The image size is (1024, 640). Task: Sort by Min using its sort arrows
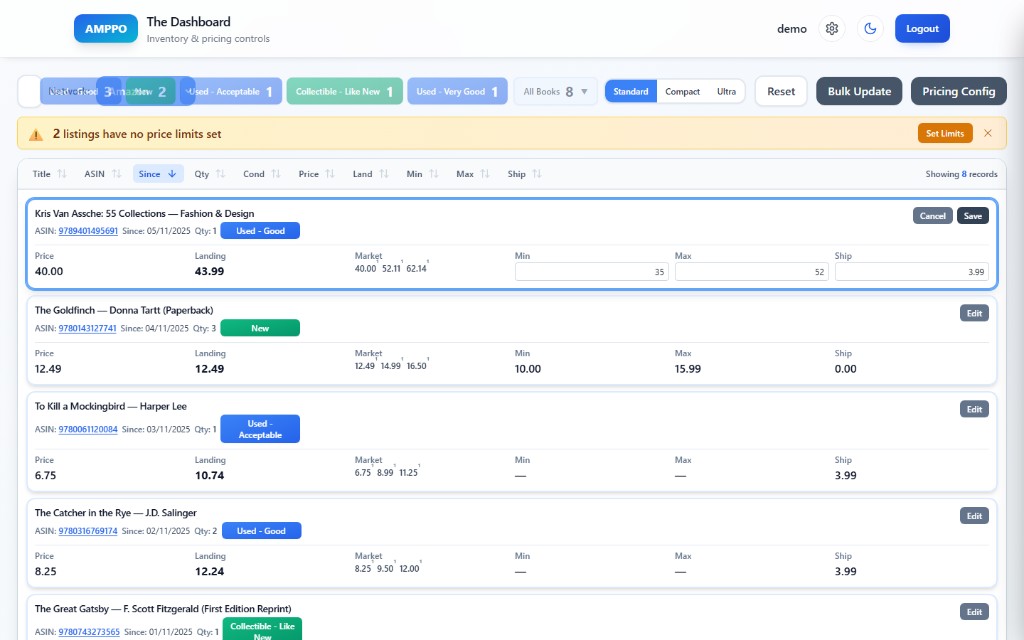(434, 174)
